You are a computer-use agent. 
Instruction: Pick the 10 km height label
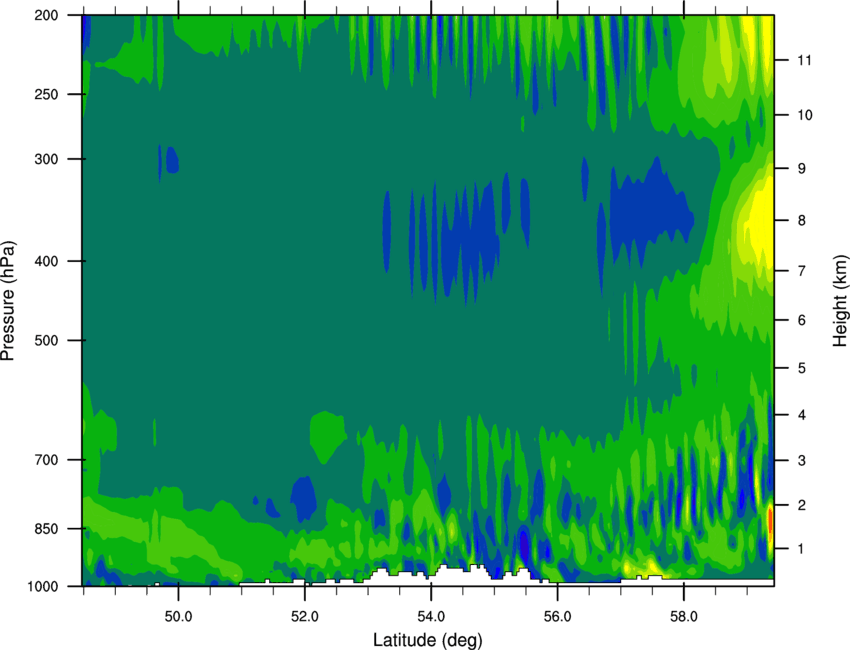(x=805, y=115)
